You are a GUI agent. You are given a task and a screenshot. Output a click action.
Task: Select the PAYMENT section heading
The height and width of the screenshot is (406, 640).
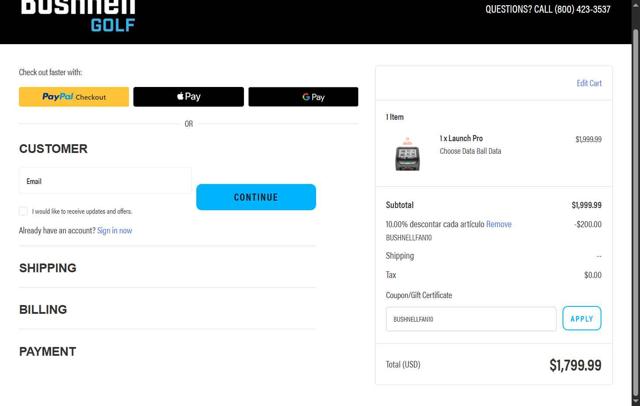coord(48,352)
